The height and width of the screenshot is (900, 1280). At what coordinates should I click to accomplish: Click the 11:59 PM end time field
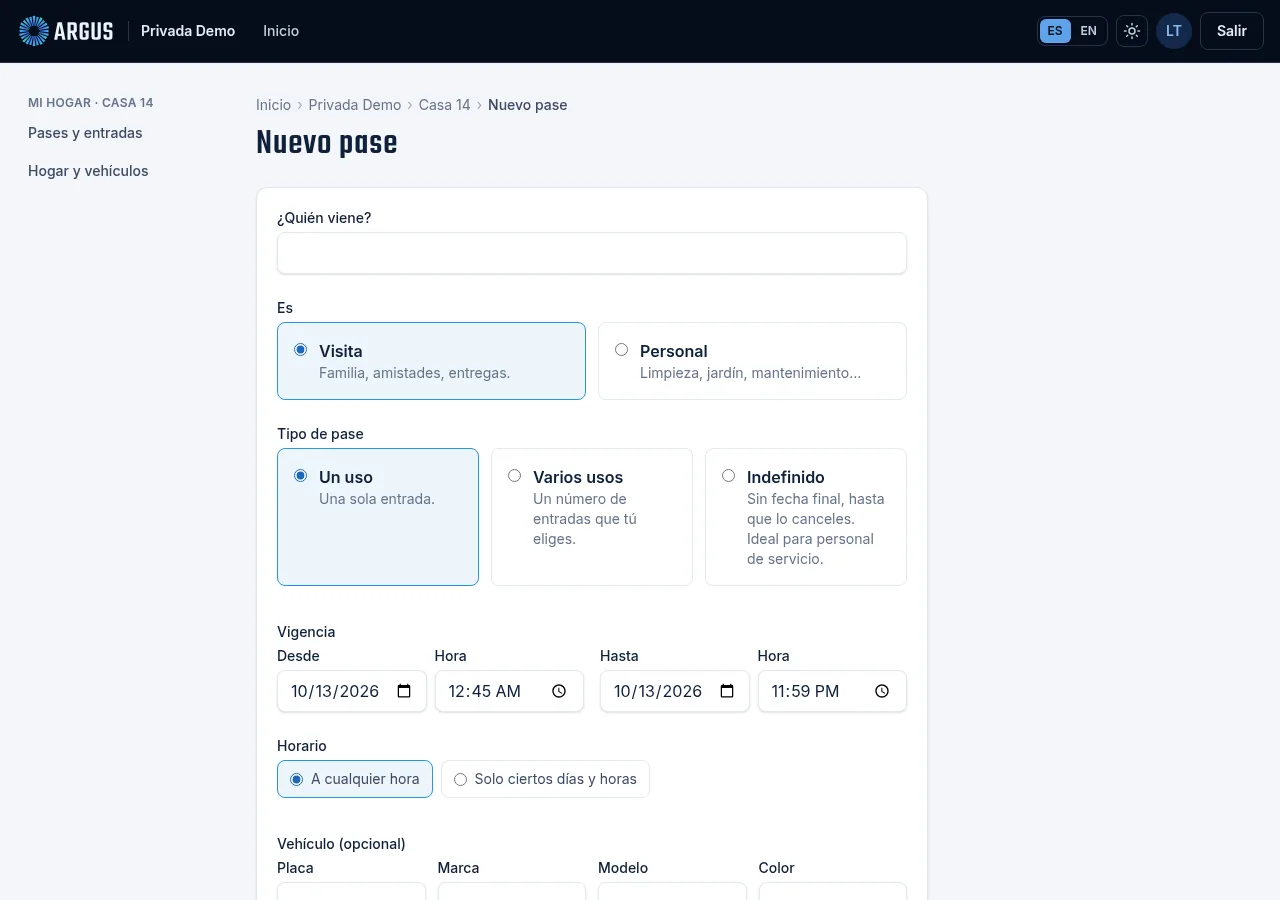point(832,691)
